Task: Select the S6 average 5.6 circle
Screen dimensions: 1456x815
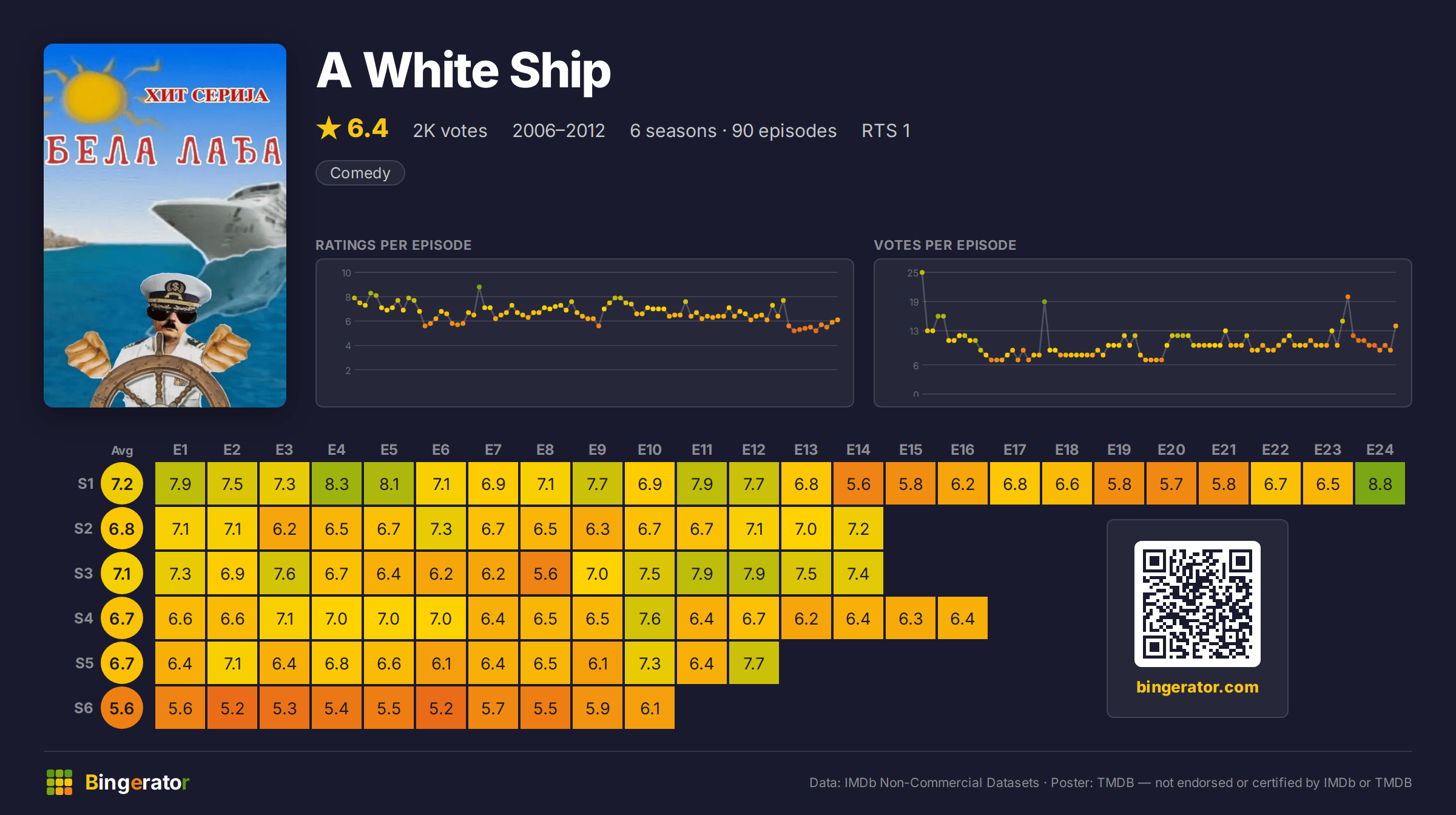Action: point(122,708)
